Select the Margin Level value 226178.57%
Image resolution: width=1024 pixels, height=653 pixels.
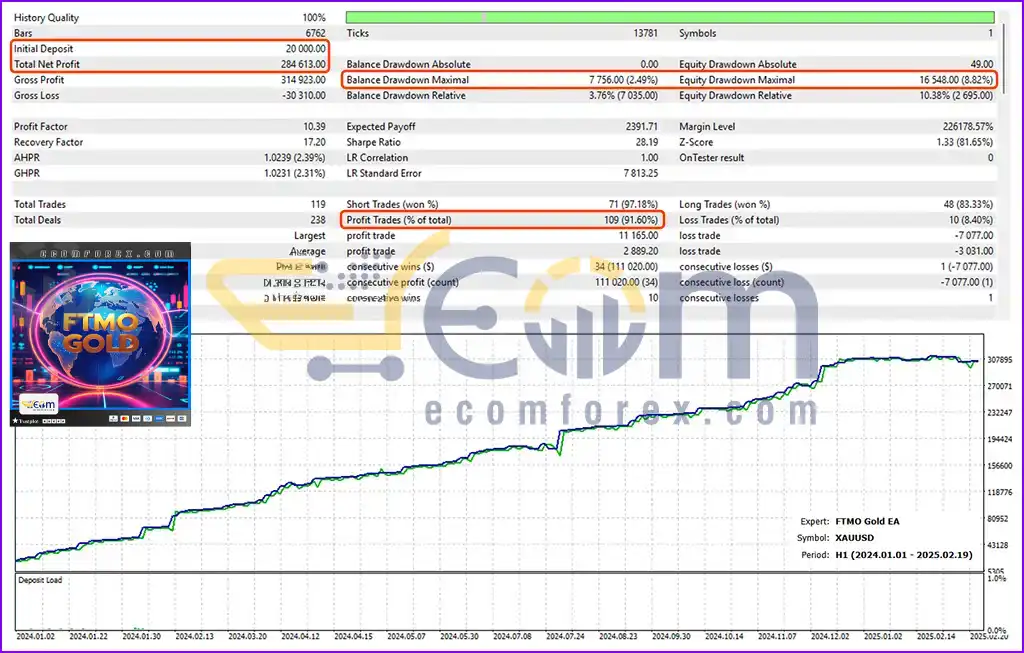968,127
